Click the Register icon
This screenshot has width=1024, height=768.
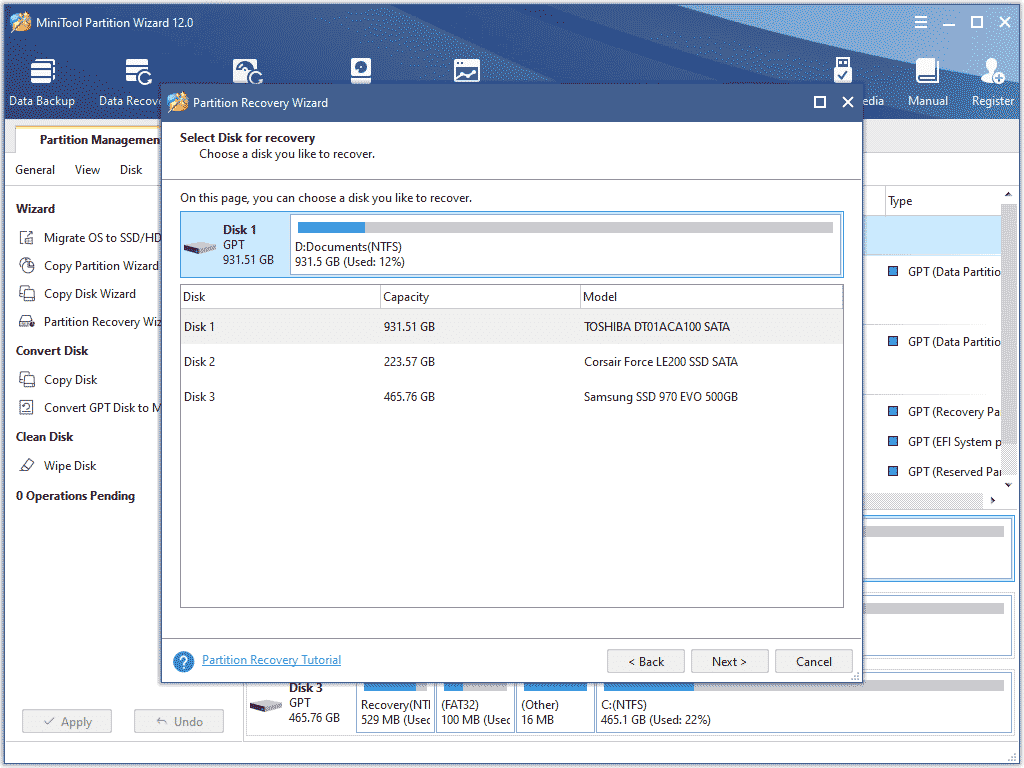click(991, 80)
